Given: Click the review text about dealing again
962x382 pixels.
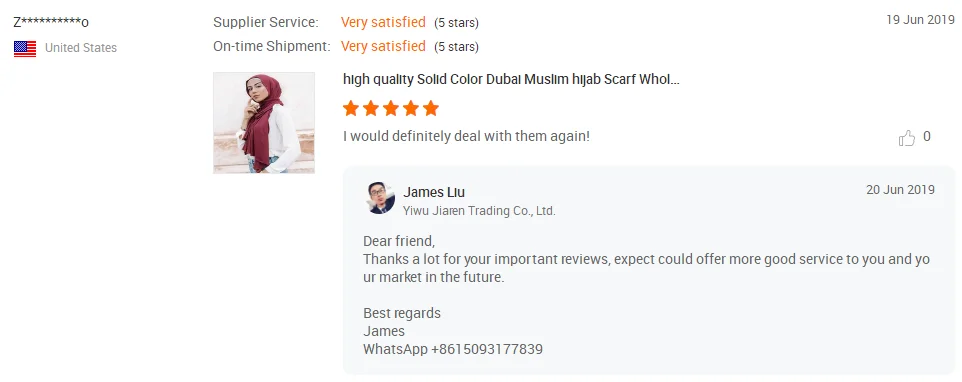Looking at the screenshot, I should coord(466,136).
